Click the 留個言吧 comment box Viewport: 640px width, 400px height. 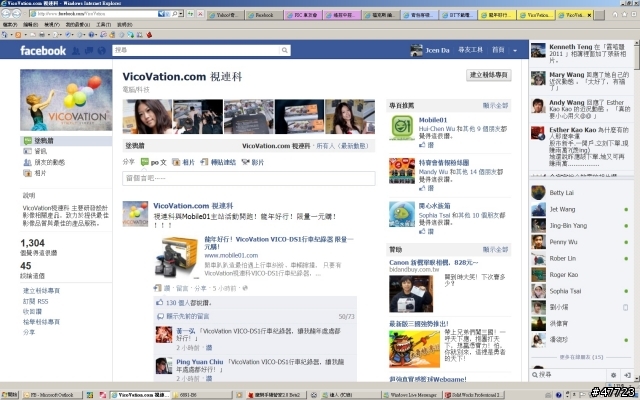click(249, 178)
